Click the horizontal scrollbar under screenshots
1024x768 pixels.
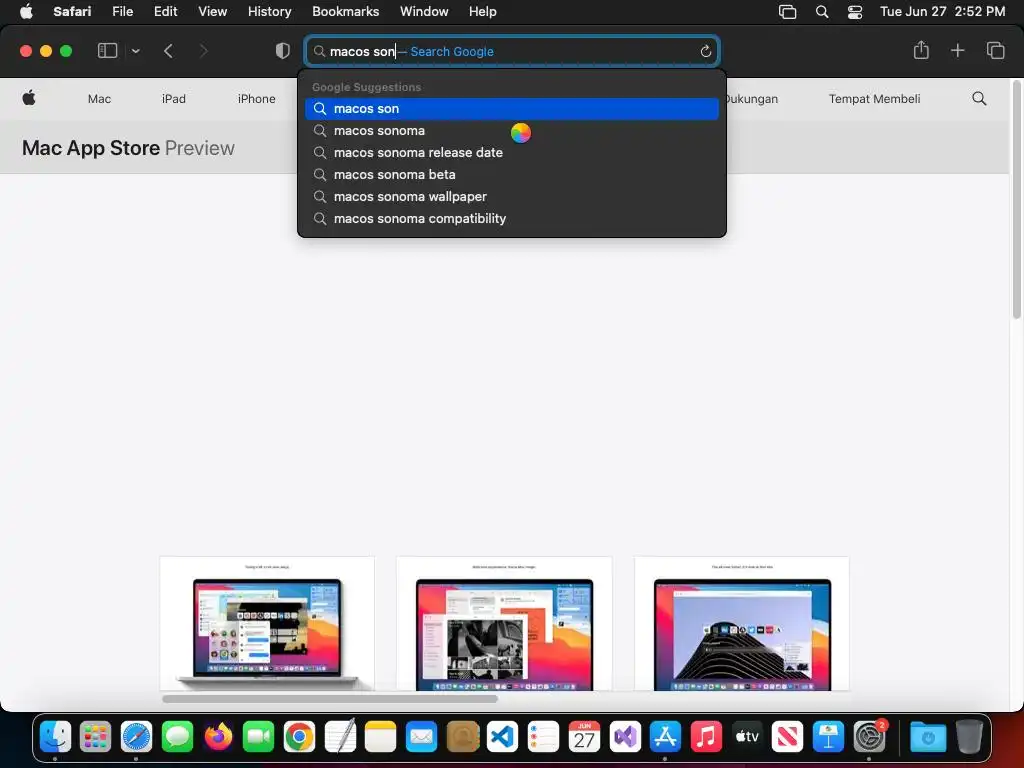point(330,699)
